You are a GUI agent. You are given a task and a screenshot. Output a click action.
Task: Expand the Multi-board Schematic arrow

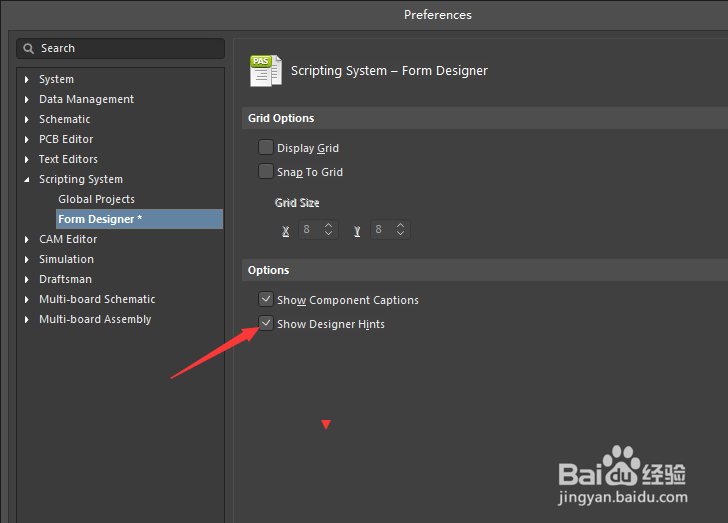click(x=26, y=299)
